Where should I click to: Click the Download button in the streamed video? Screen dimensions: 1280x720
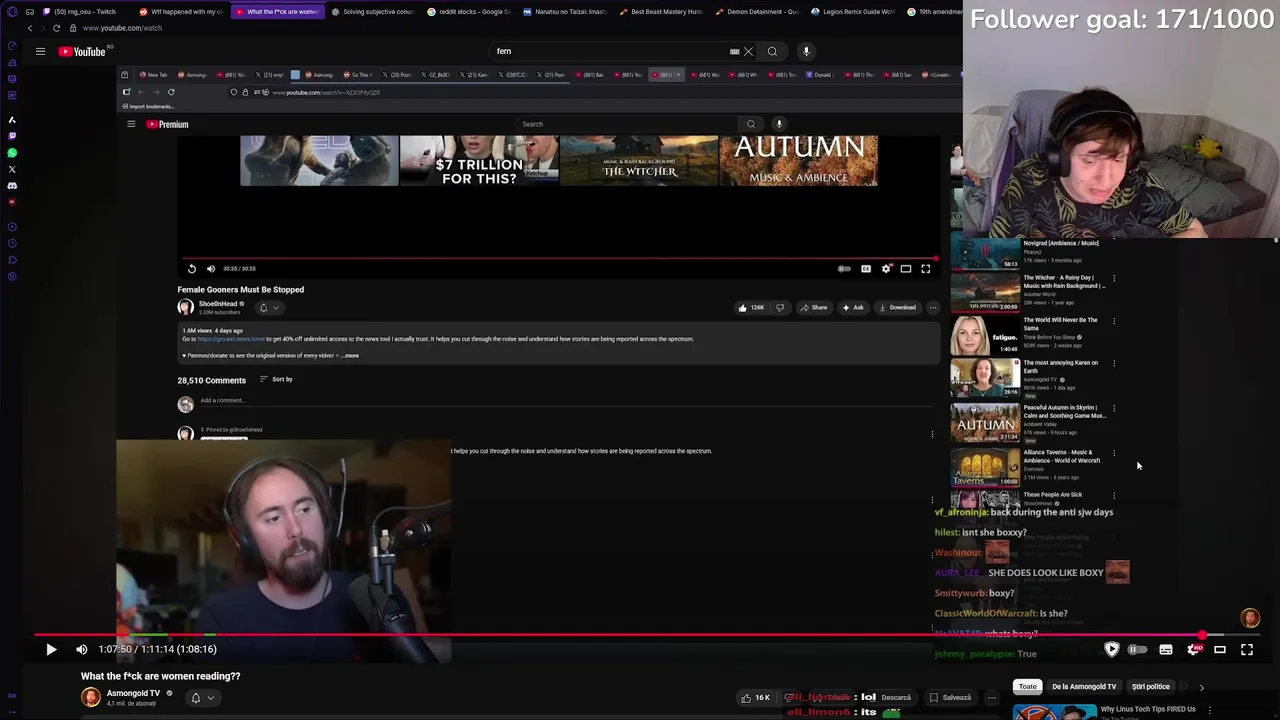coord(897,308)
